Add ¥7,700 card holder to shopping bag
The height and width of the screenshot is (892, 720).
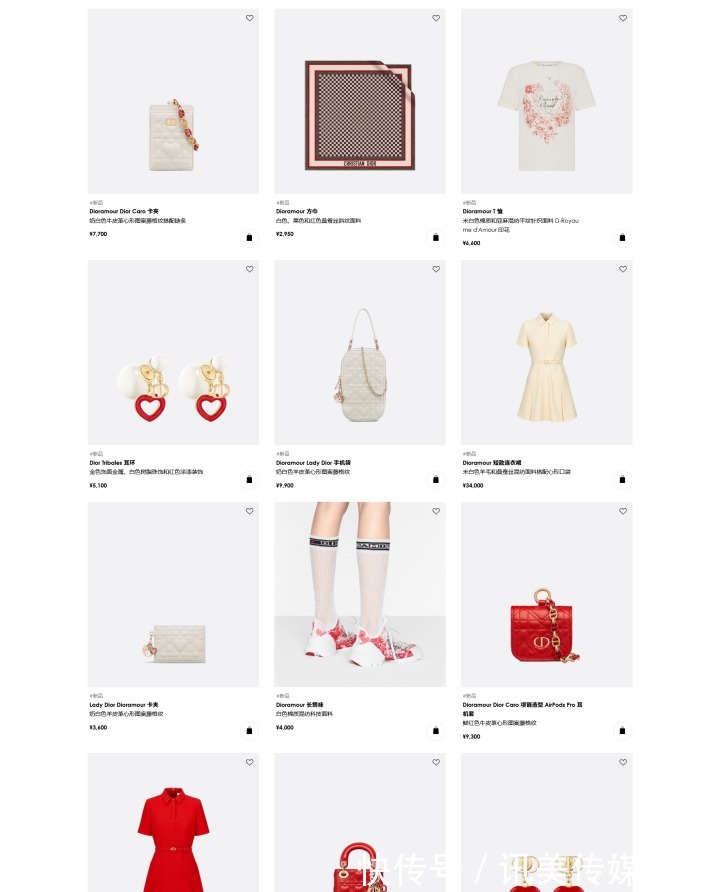(249, 238)
